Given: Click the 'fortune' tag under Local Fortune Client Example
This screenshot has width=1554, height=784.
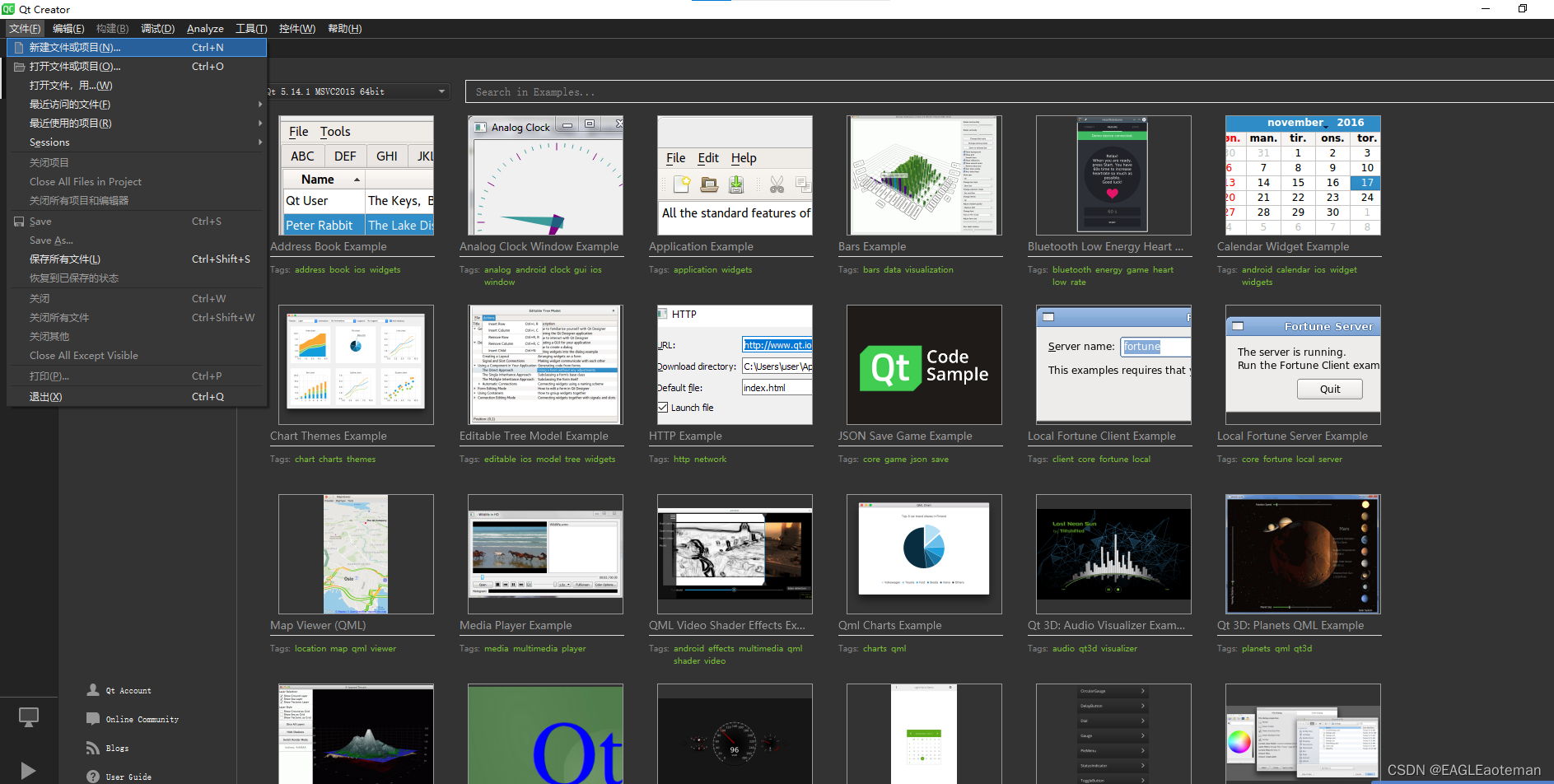Looking at the screenshot, I should [1114, 460].
